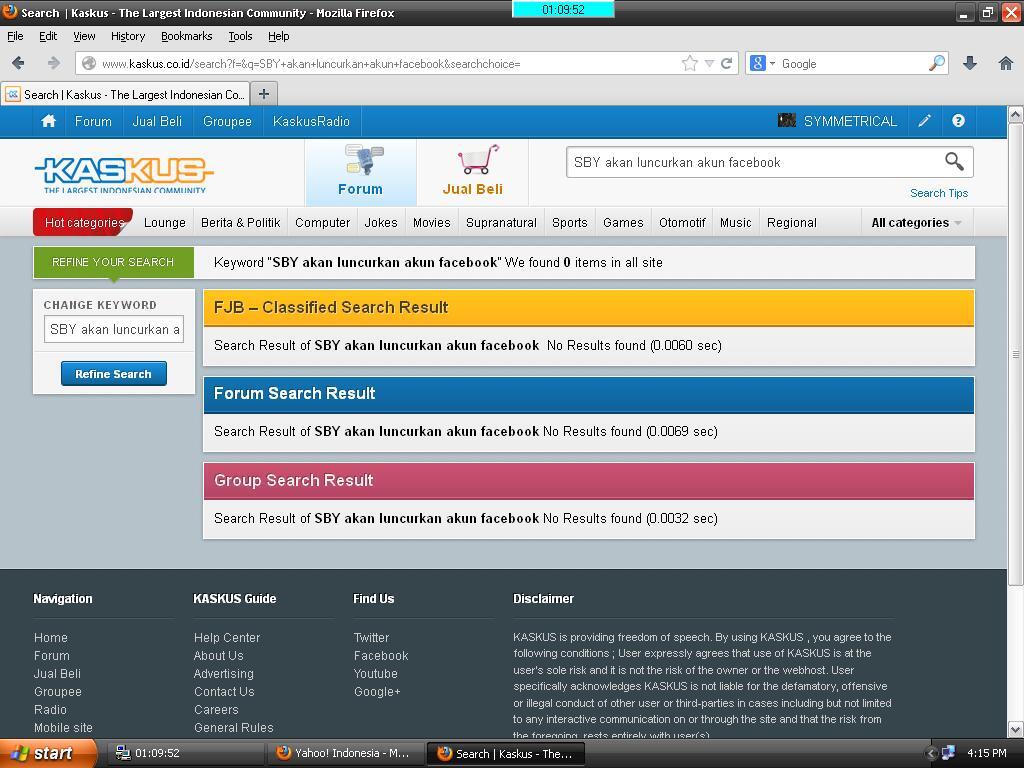The image size is (1024, 768).
Task: Switch to 01:09:52 taskbar item
Action: (x=185, y=753)
